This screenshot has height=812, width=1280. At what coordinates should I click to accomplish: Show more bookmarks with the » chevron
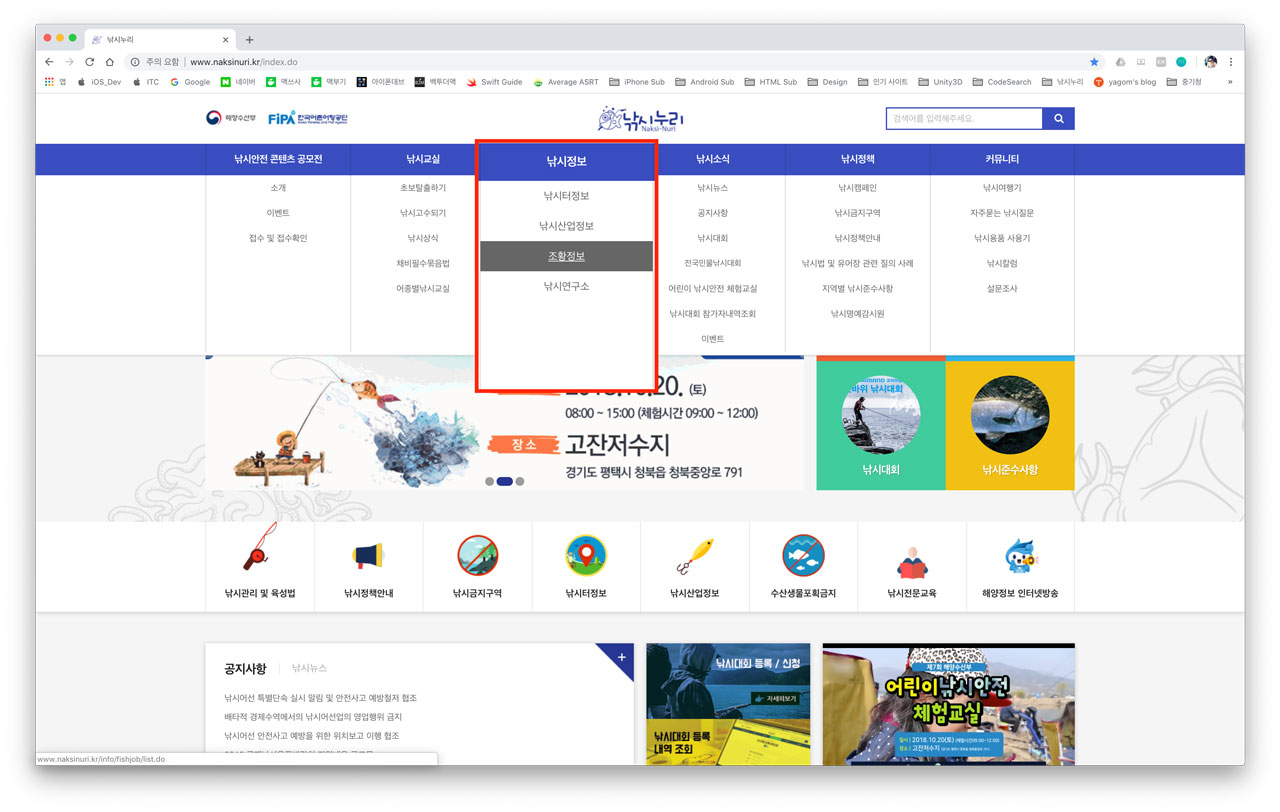1230,82
